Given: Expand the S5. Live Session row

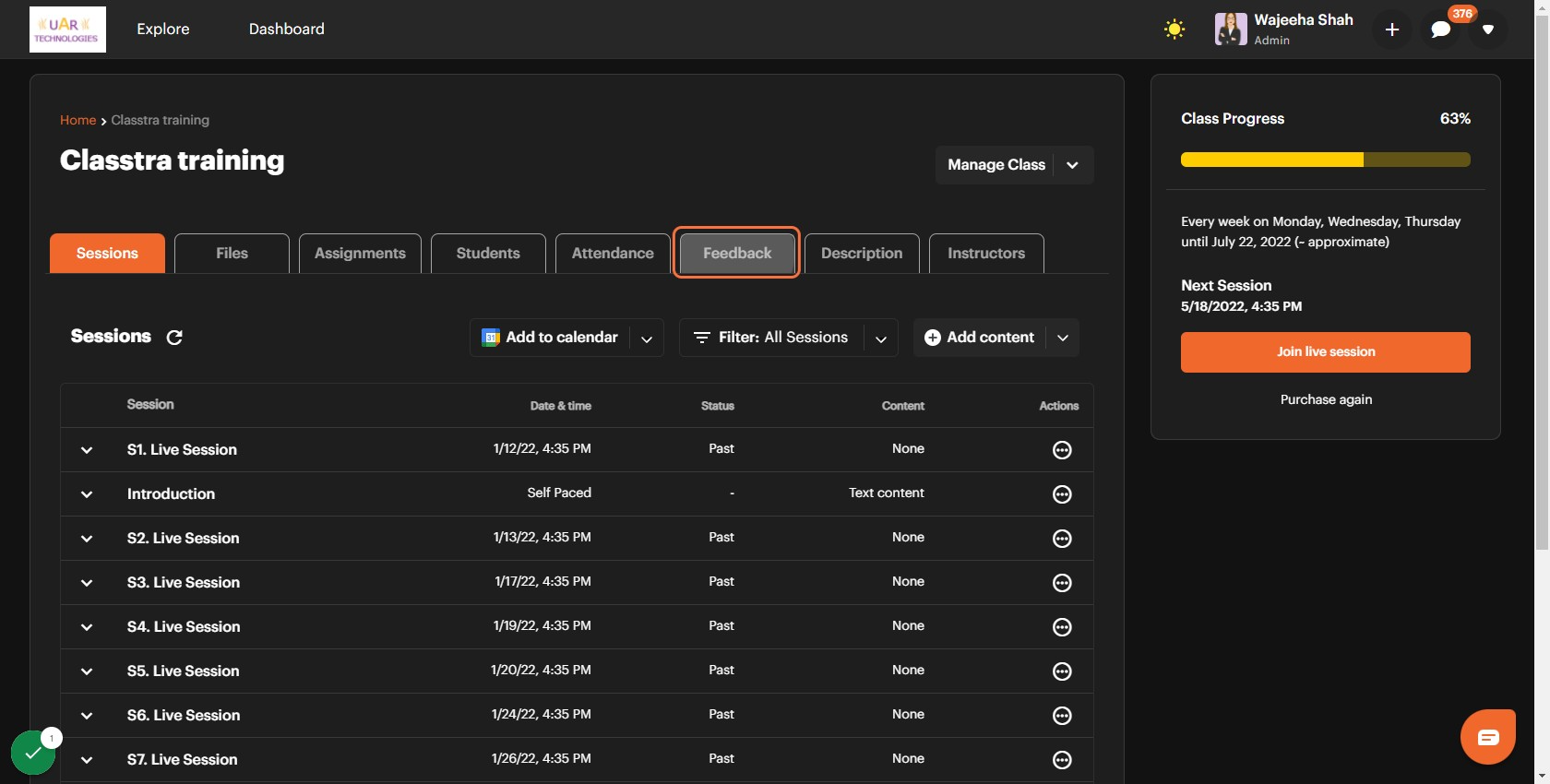Looking at the screenshot, I should coord(87,671).
